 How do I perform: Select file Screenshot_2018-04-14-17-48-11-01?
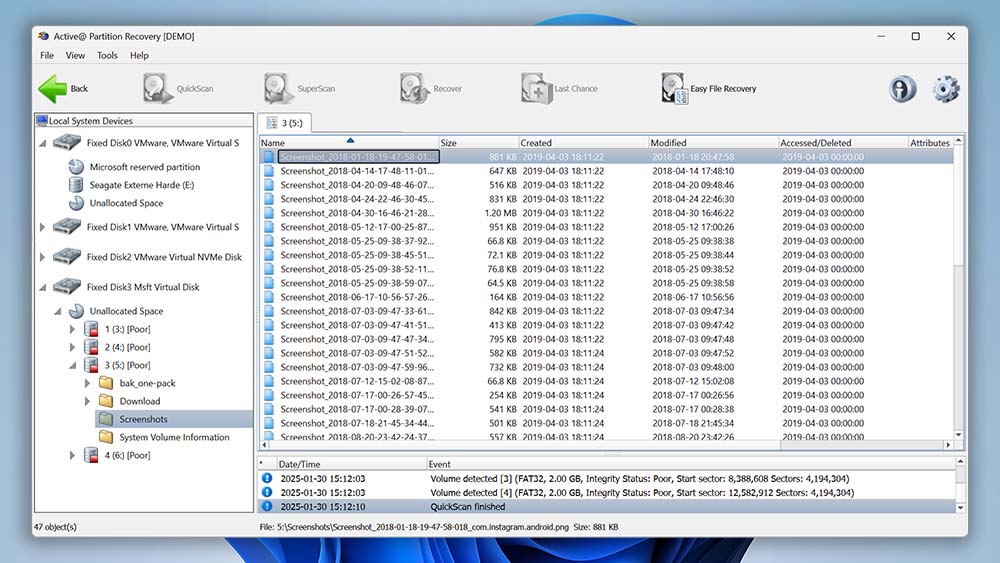coord(357,171)
